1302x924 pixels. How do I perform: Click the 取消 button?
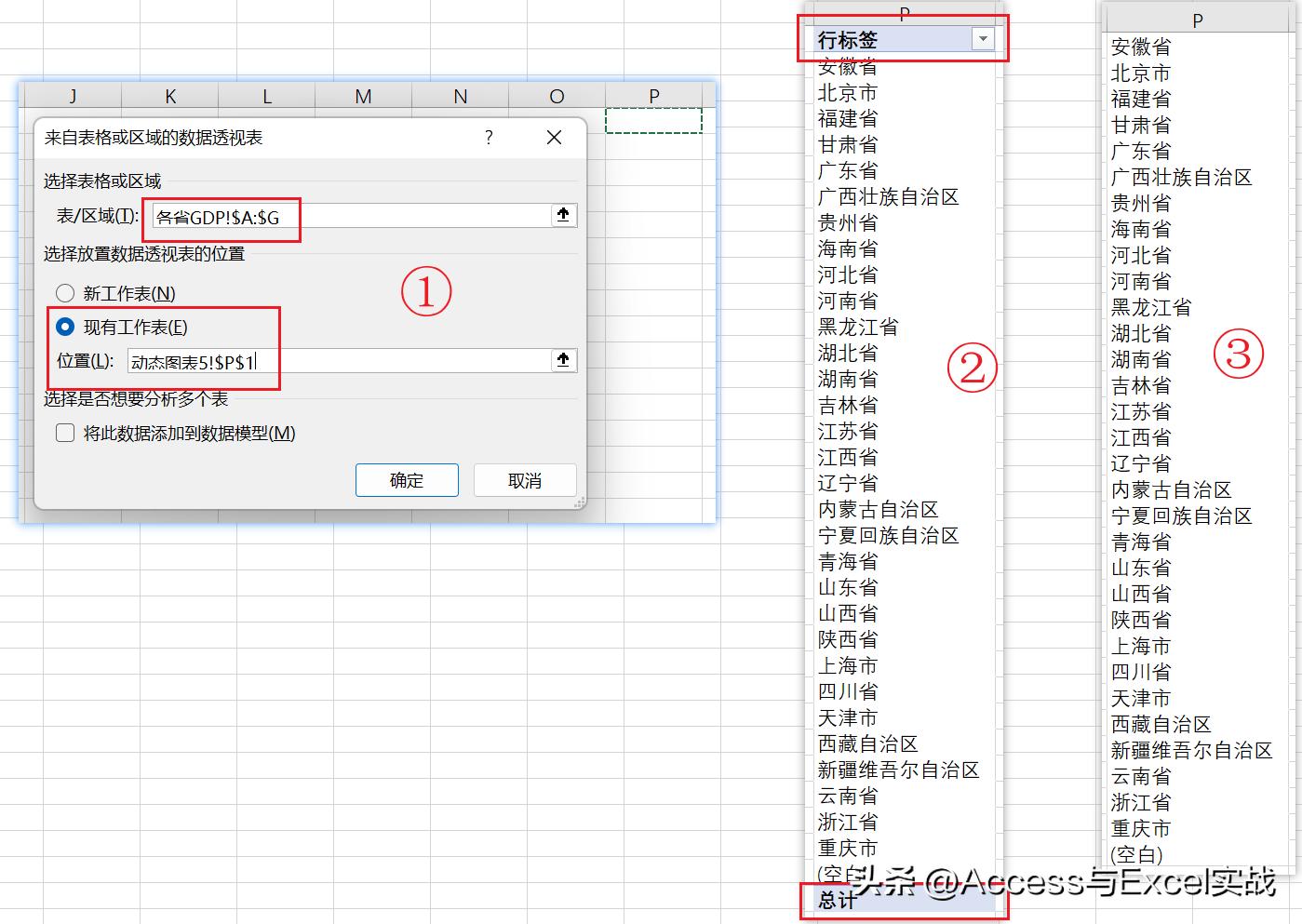(524, 480)
